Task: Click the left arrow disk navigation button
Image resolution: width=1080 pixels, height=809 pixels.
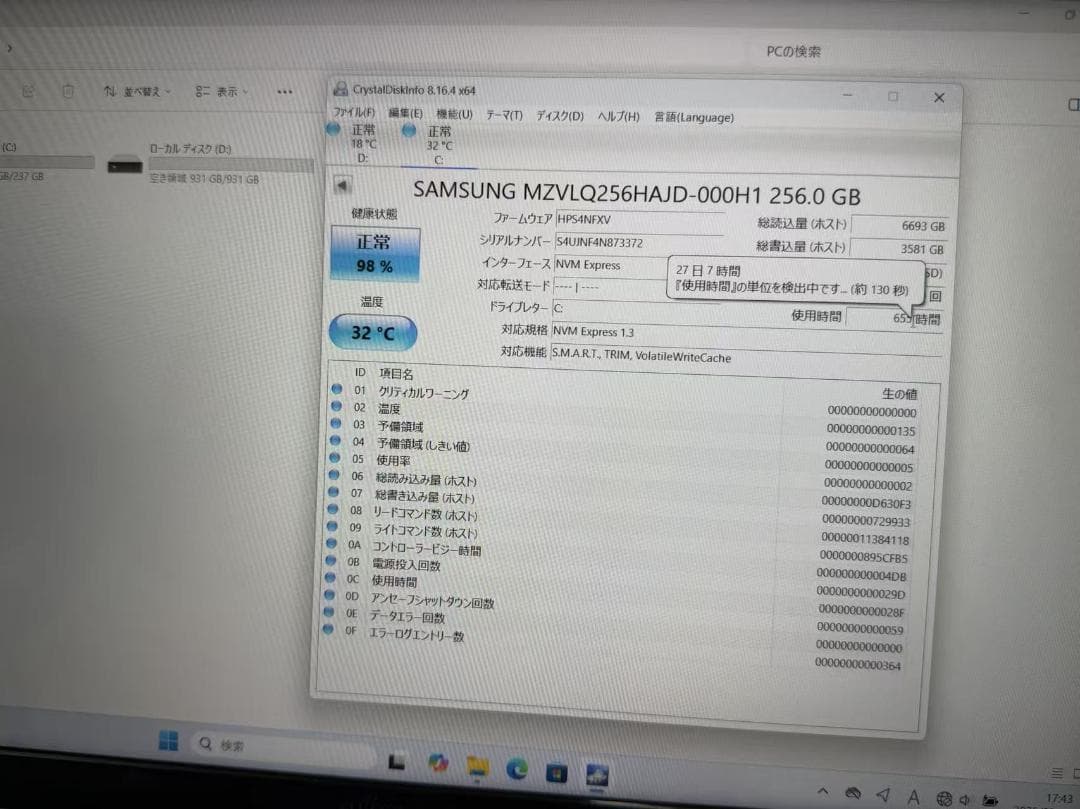Action: (x=343, y=182)
